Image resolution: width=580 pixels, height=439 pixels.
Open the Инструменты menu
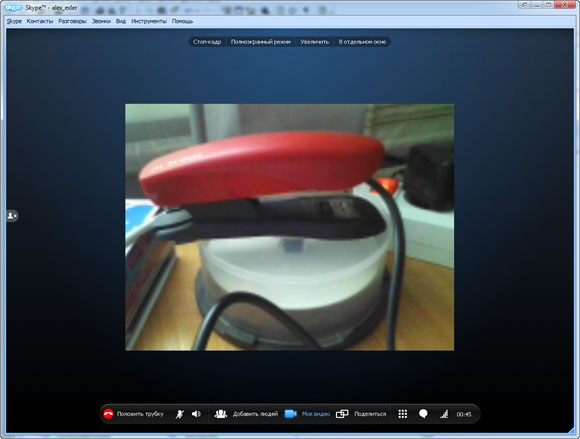(149, 21)
